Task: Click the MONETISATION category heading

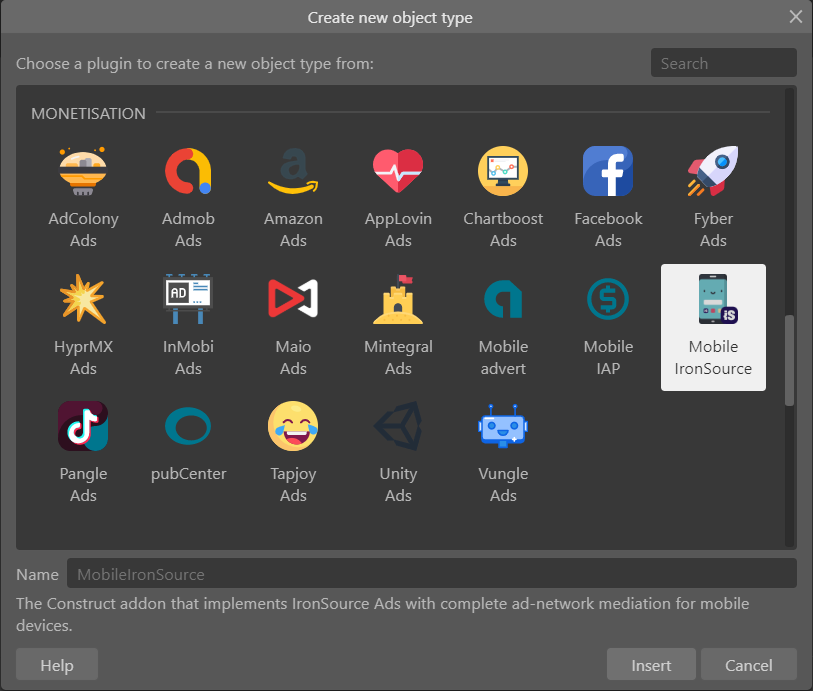Action: coord(88,114)
